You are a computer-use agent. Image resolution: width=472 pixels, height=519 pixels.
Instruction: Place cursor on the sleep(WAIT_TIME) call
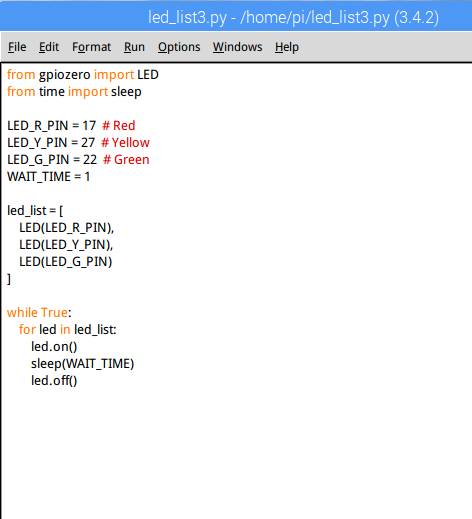pos(82,364)
